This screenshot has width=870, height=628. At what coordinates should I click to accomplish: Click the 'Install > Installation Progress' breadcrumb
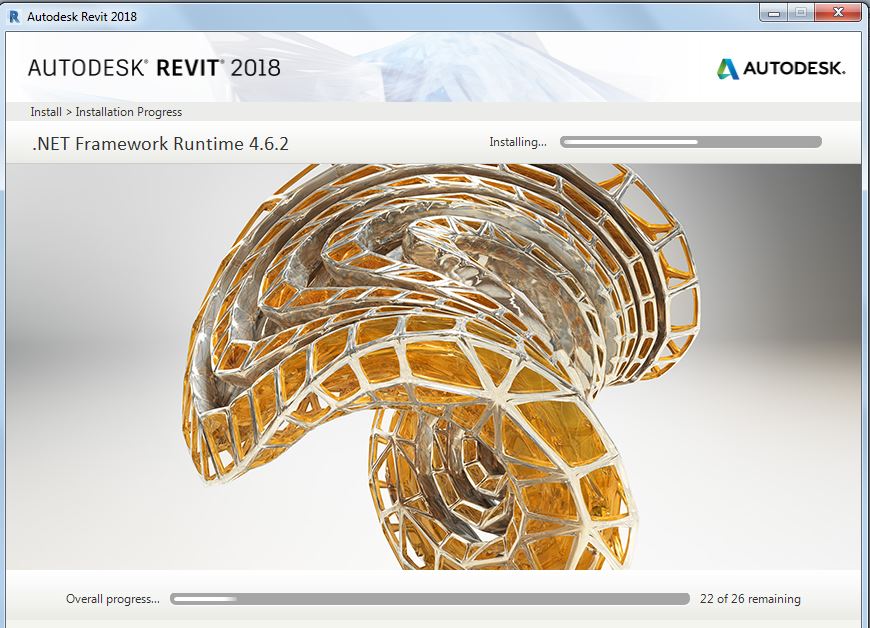[106, 112]
